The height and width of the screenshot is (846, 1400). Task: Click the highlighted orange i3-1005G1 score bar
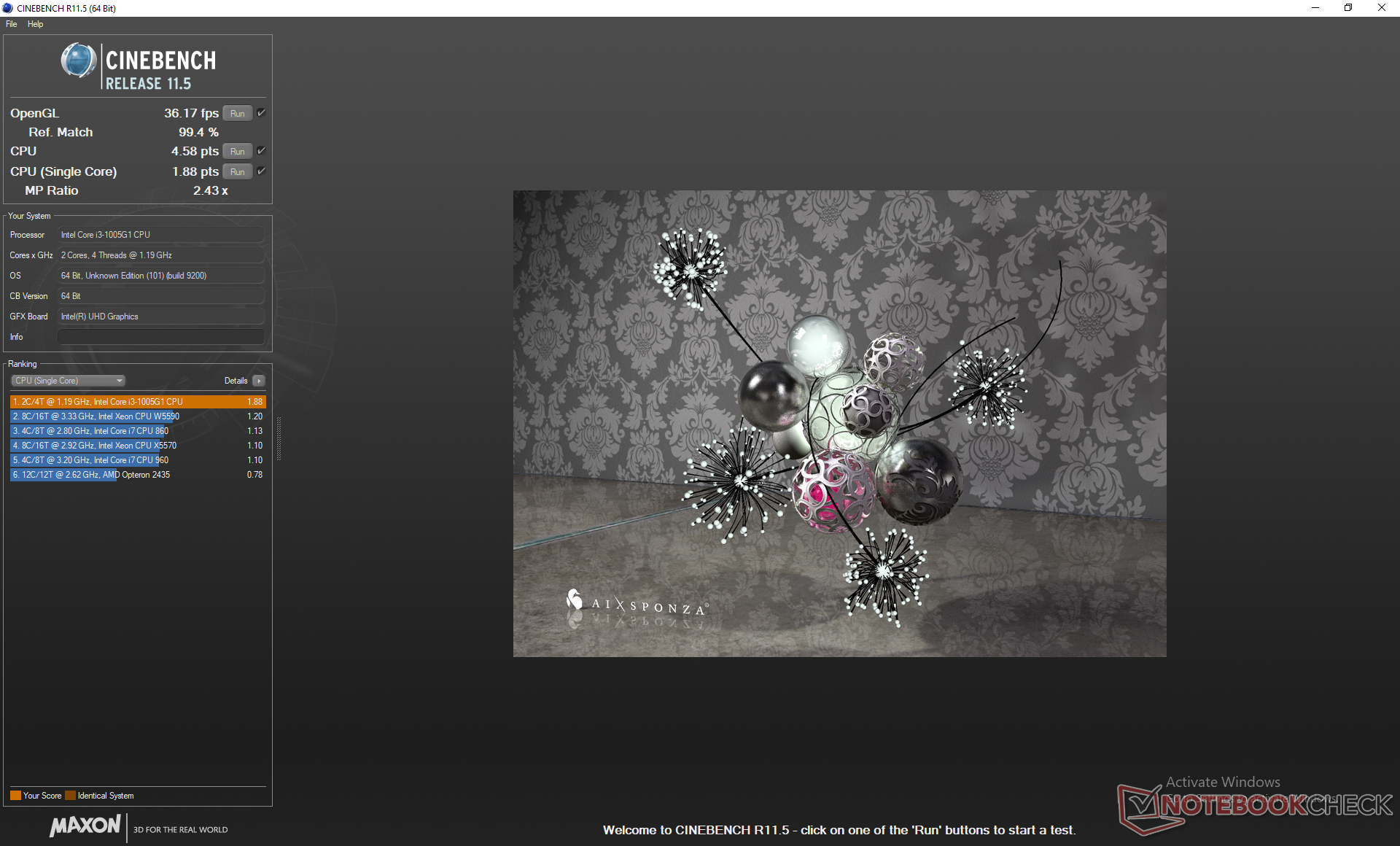pos(137,402)
